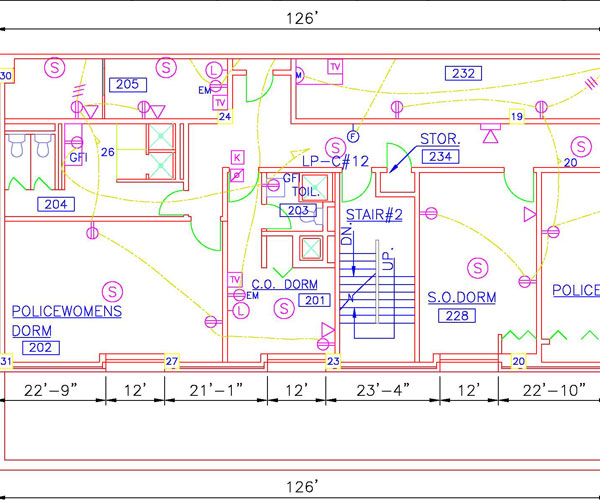Click the yellow column tag 31
This screenshot has height=500, width=600.
coord(6,361)
